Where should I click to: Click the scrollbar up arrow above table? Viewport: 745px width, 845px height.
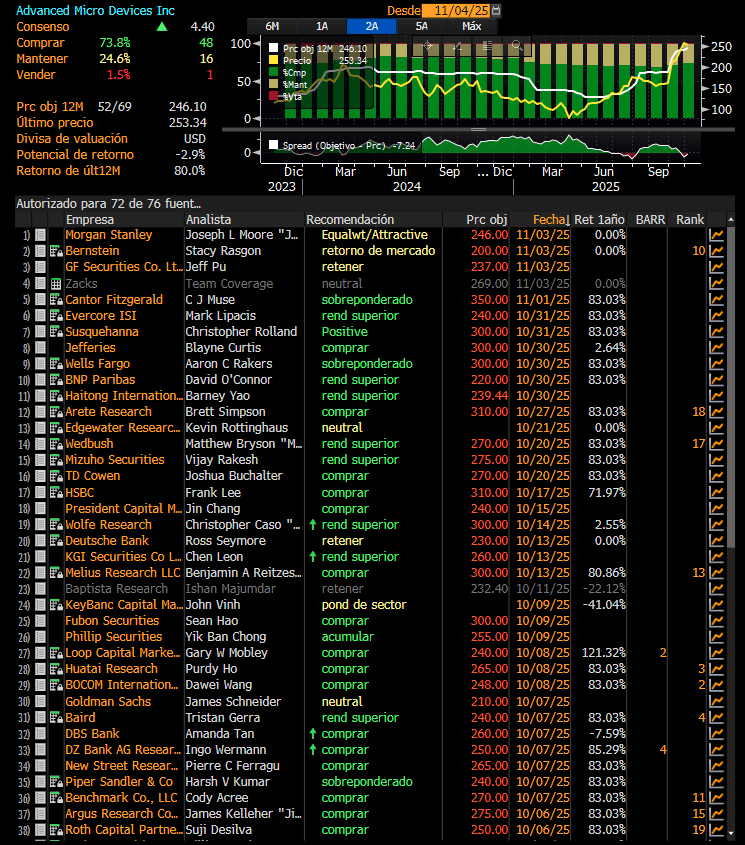point(731,219)
